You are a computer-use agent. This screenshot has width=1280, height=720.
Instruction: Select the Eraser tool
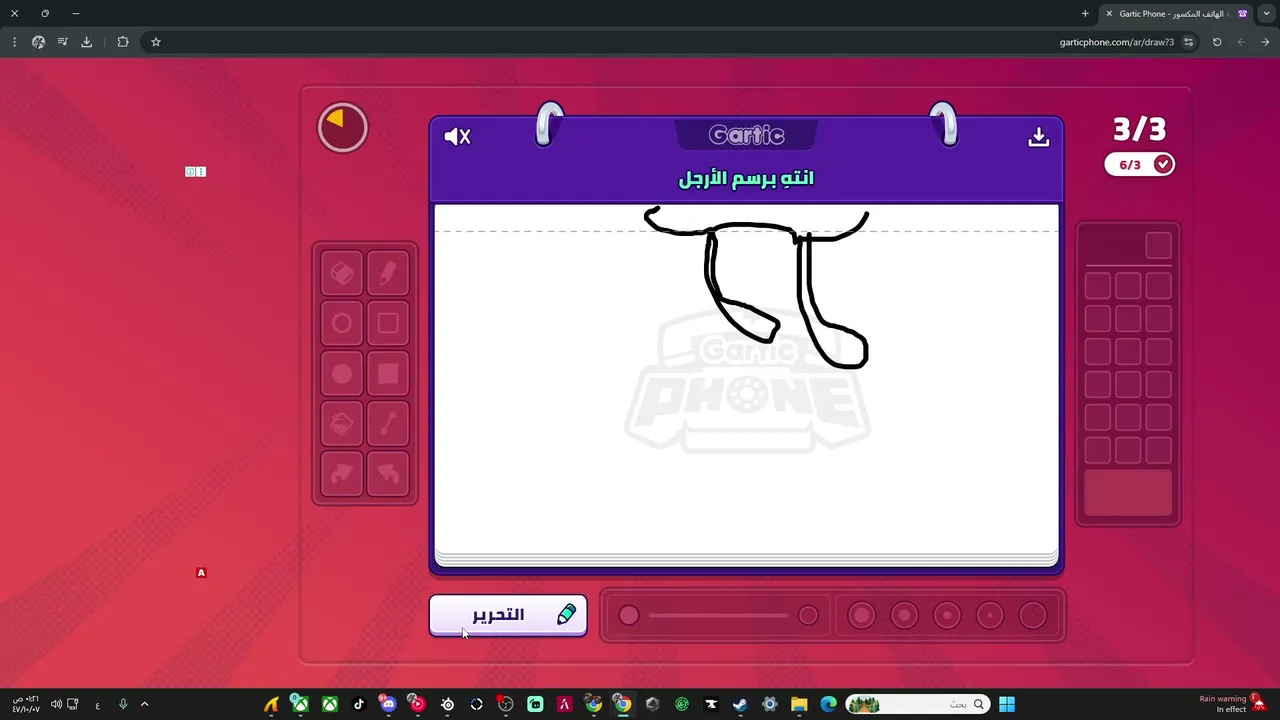pos(342,273)
